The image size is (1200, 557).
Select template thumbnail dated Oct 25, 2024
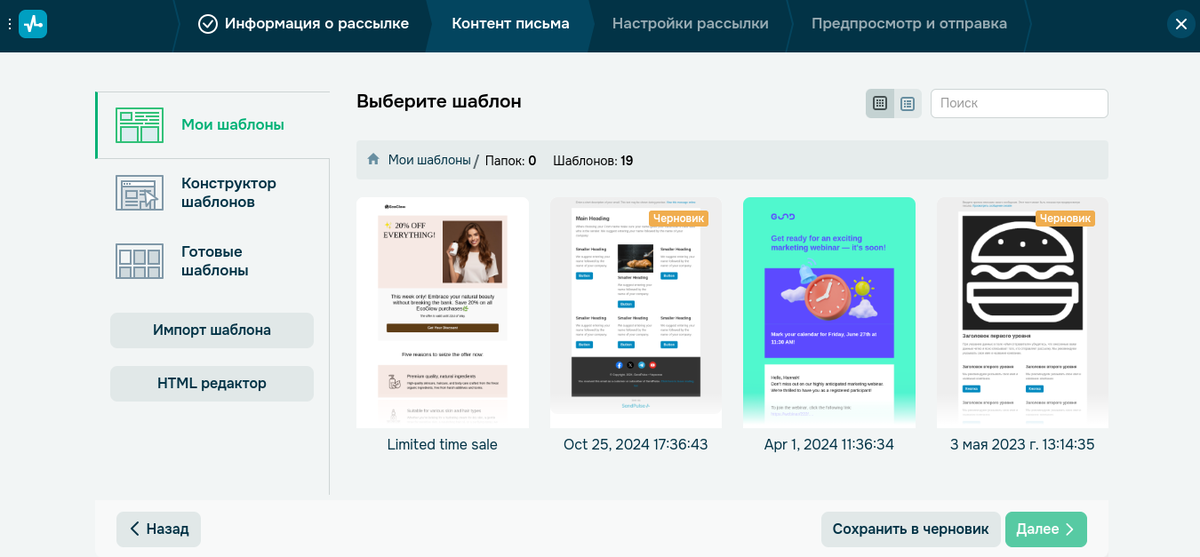[x=635, y=313]
